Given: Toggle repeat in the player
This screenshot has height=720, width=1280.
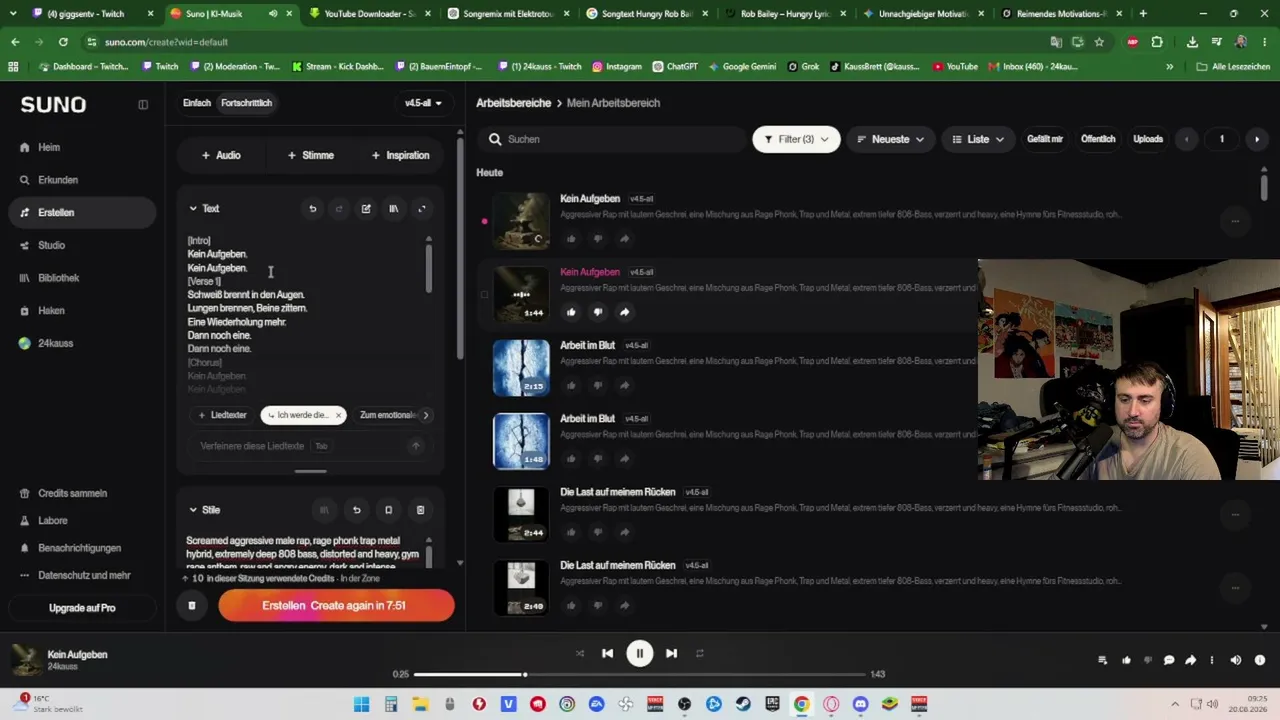Looking at the screenshot, I should pos(700,653).
